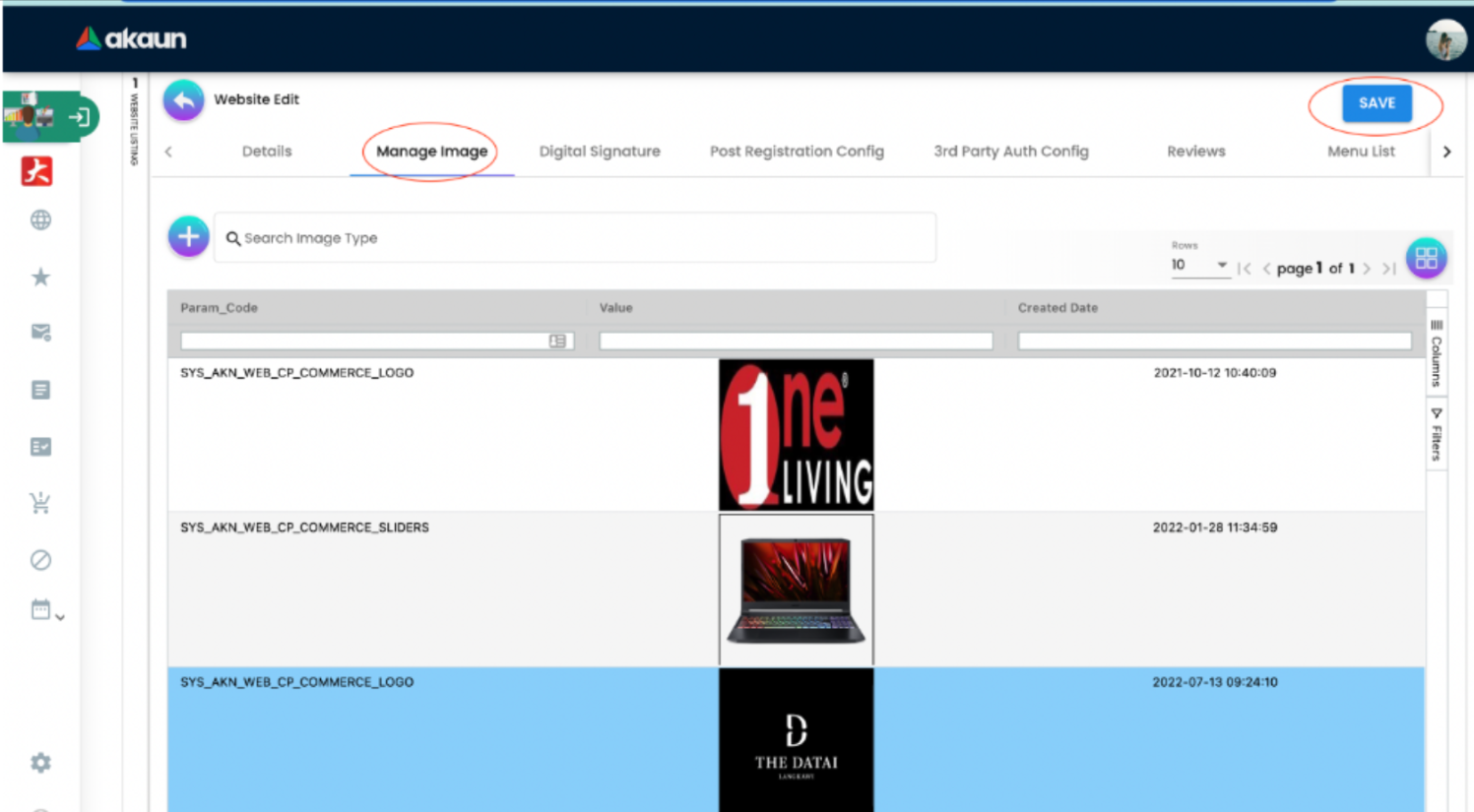Expand the calendar sidebar chevron

click(x=60, y=618)
